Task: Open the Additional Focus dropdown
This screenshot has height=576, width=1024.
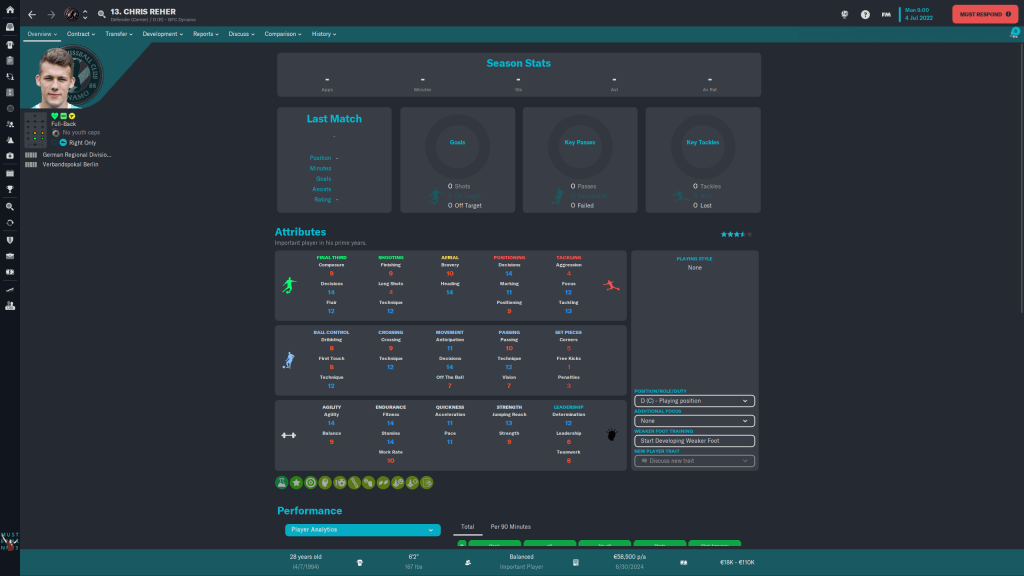Action: pyautogui.click(x=693, y=421)
